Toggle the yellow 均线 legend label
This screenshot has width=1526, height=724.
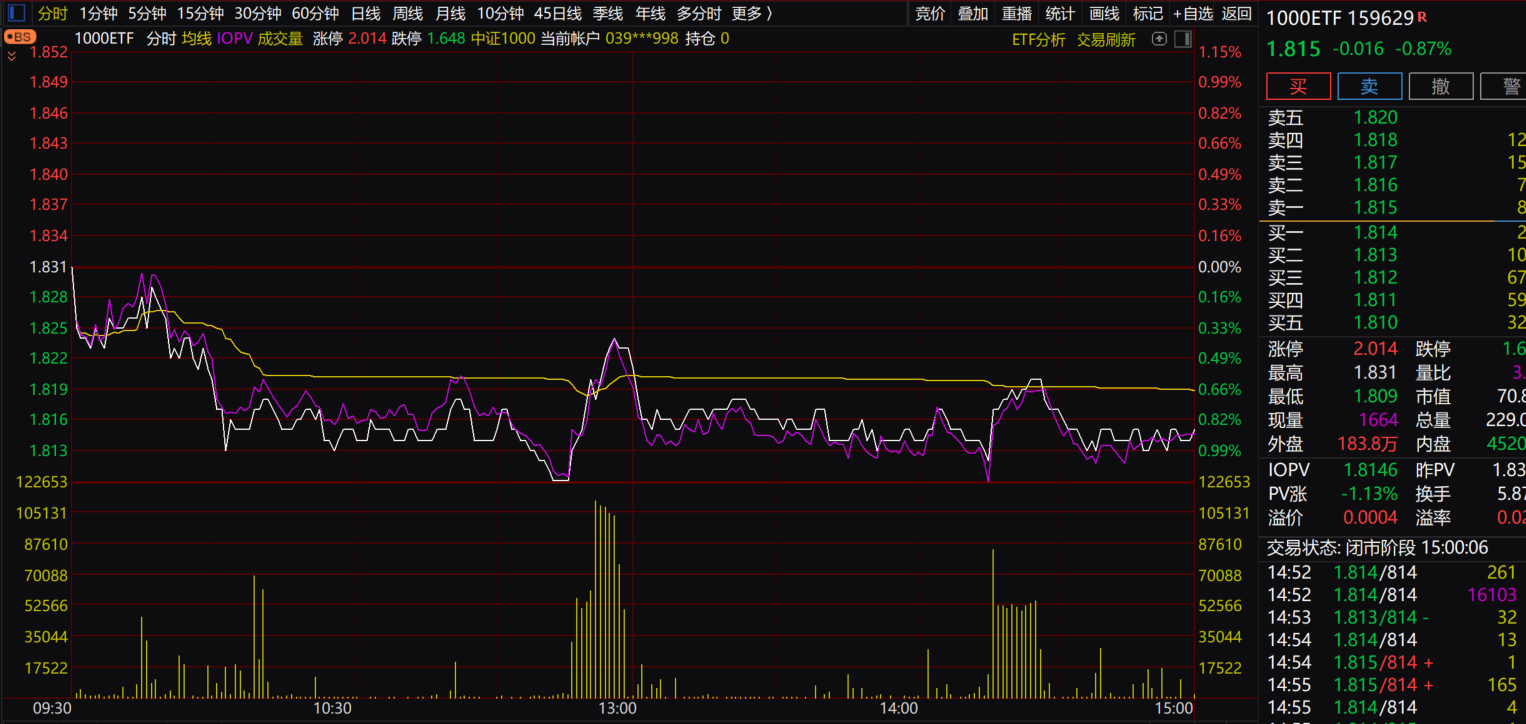196,38
